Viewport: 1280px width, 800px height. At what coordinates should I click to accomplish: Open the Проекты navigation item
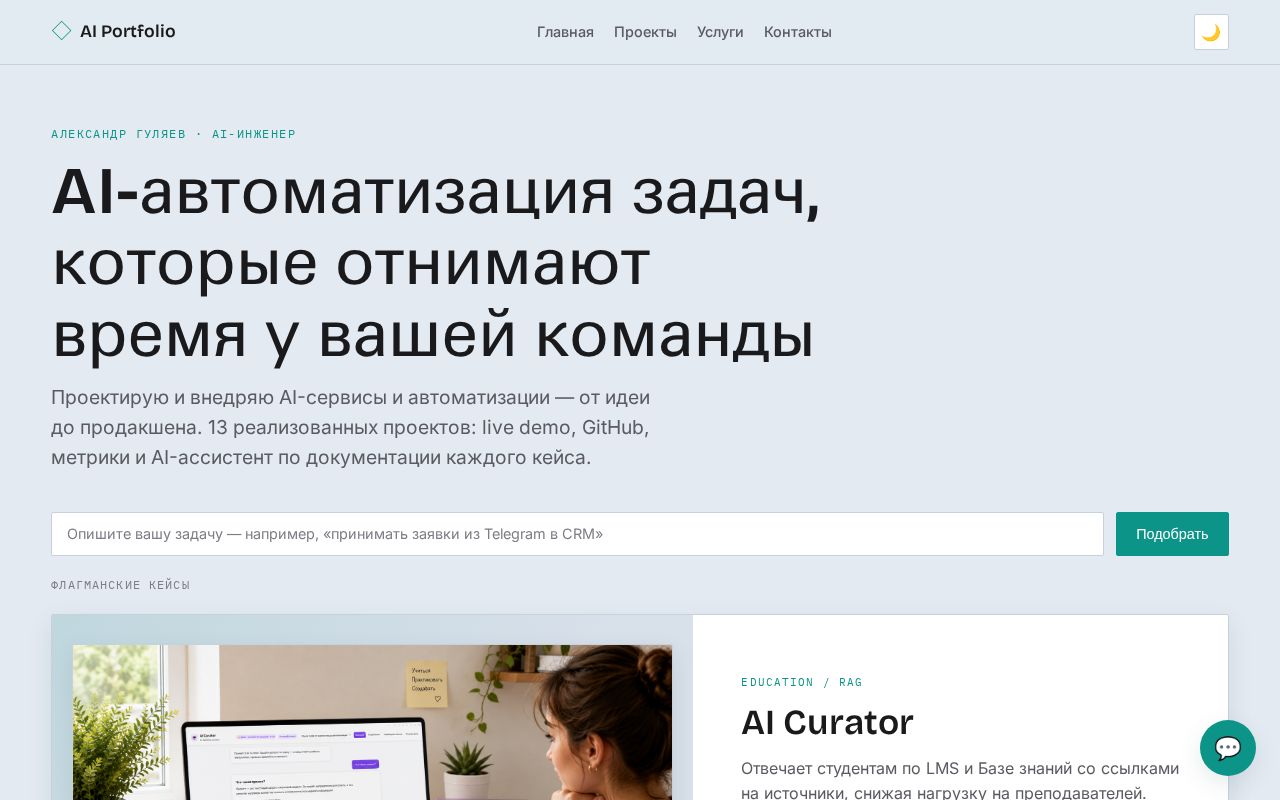pyautogui.click(x=645, y=32)
